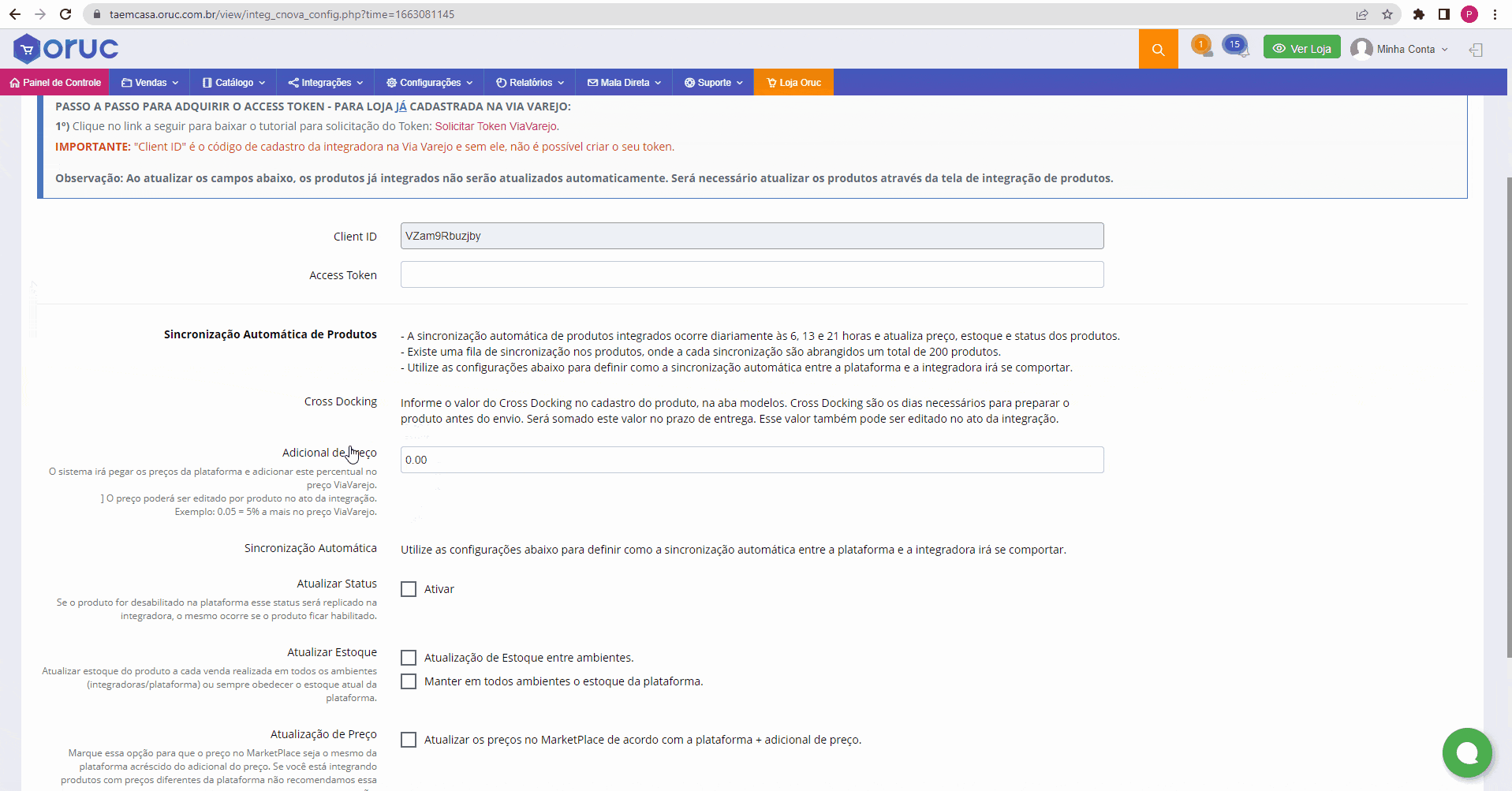Open the Relatórios menu
Image resolution: width=1512 pixels, height=791 pixels.
point(530,82)
